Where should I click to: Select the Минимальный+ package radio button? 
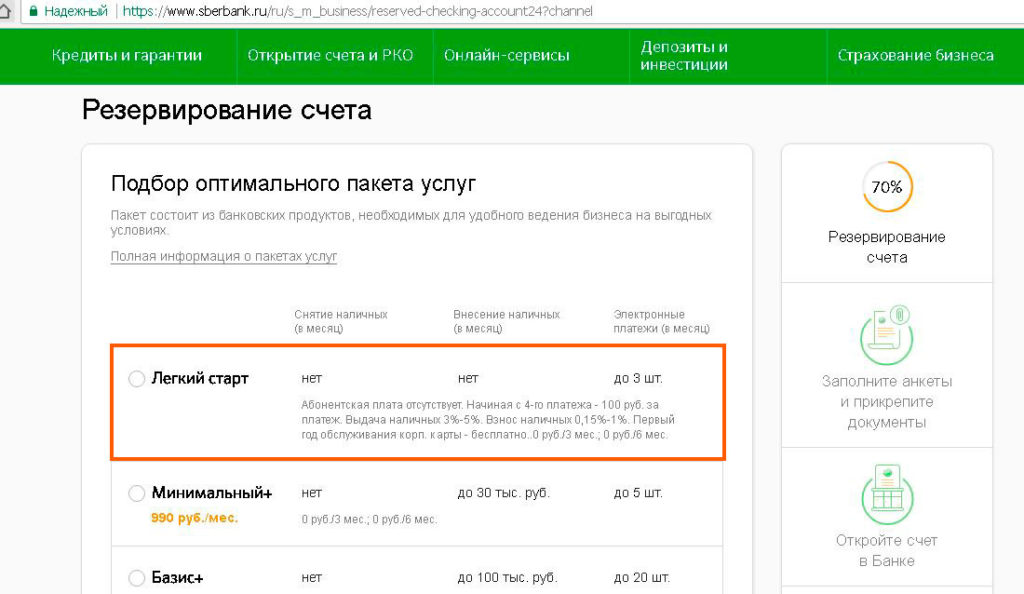(x=137, y=493)
